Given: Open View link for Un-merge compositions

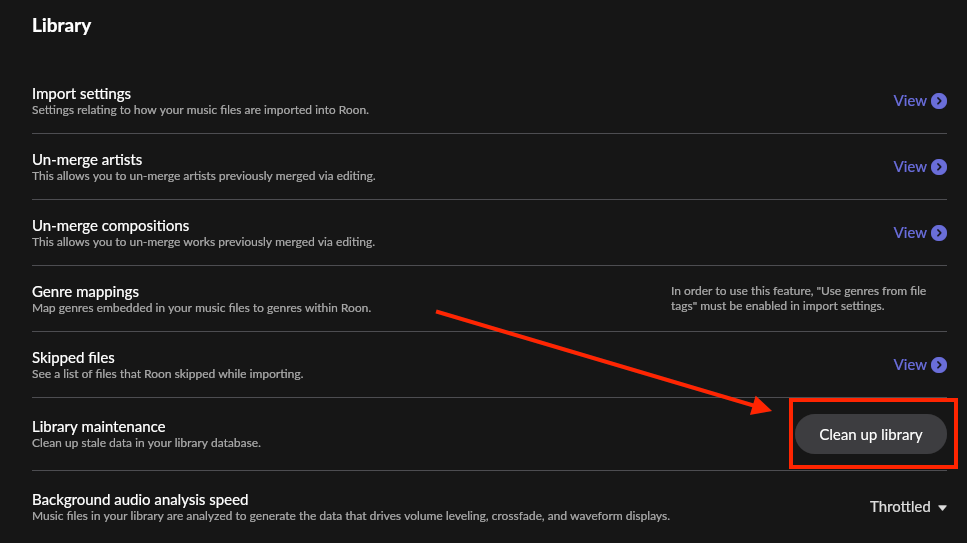Looking at the screenshot, I should (910, 233).
